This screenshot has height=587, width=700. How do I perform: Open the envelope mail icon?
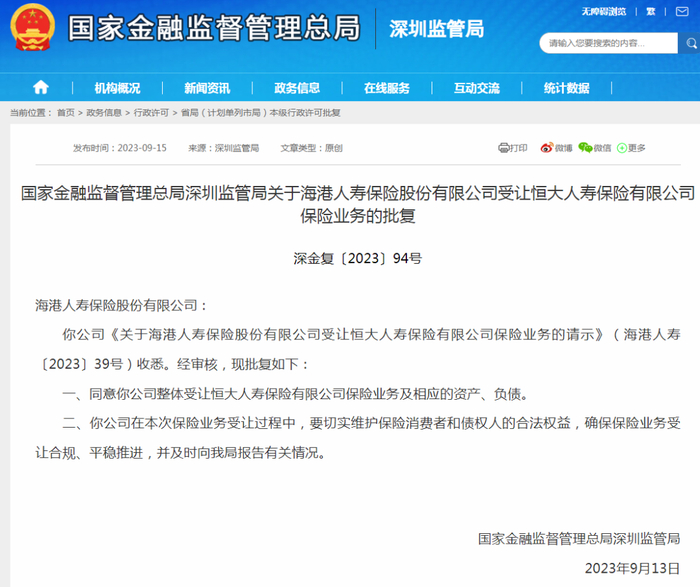pyautogui.click(x=682, y=12)
